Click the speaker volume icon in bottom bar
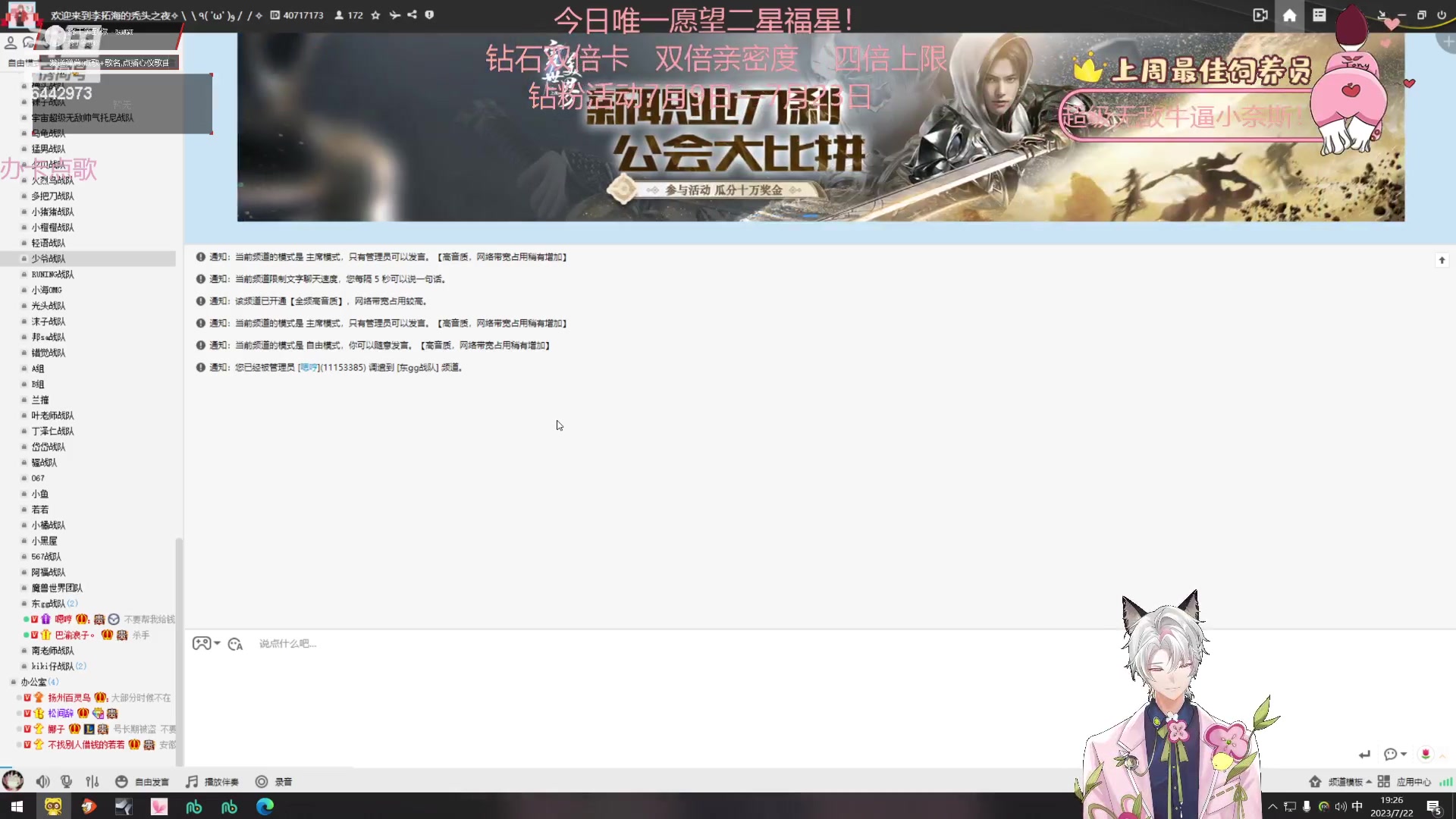The width and height of the screenshot is (1456, 819). [43, 781]
